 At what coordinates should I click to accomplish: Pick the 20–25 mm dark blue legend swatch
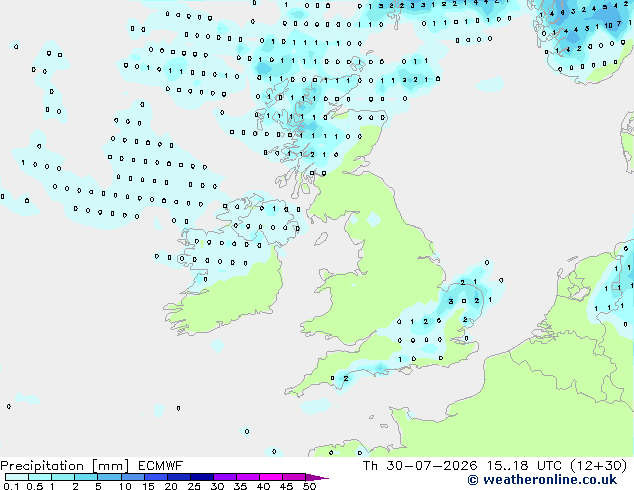(x=178, y=477)
